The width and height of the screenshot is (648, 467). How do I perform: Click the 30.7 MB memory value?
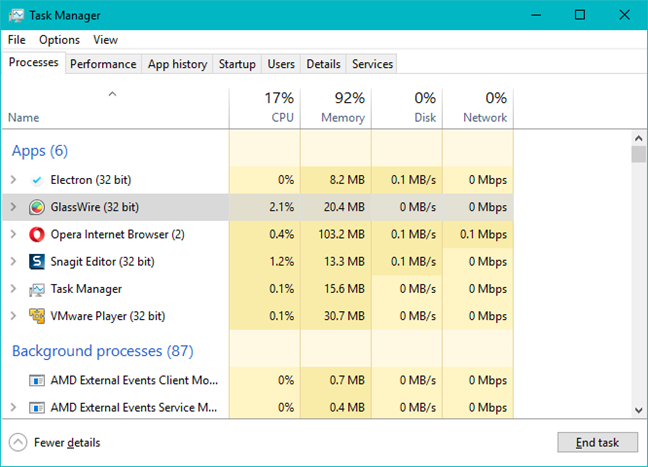(x=344, y=316)
